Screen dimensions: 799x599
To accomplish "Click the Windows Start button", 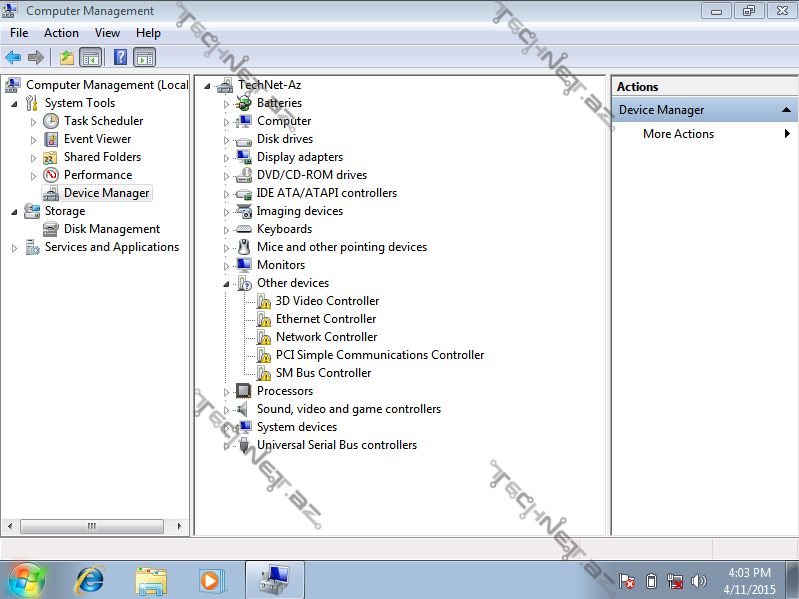I will (27, 579).
